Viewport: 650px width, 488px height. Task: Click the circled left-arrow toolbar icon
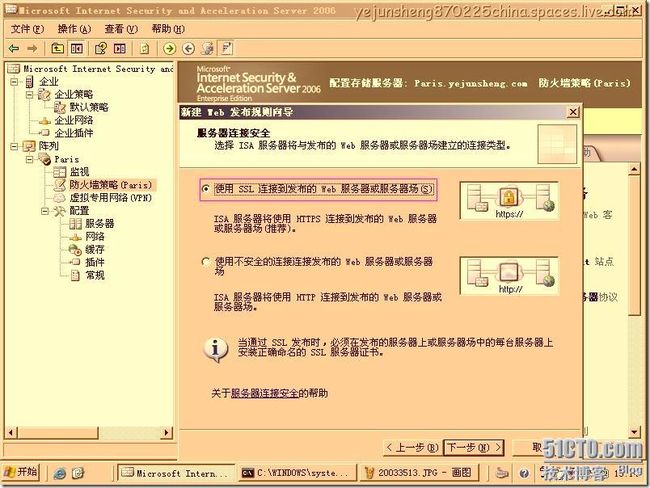(189, 49)
